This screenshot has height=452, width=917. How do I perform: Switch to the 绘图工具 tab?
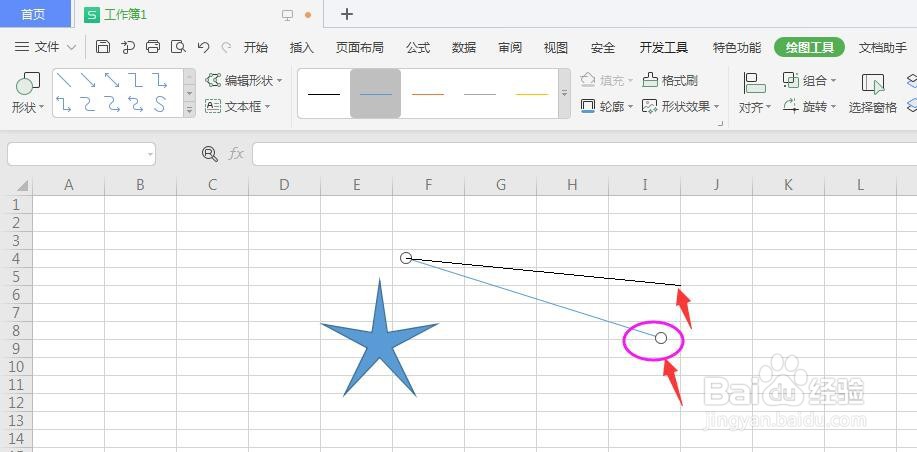809,47
